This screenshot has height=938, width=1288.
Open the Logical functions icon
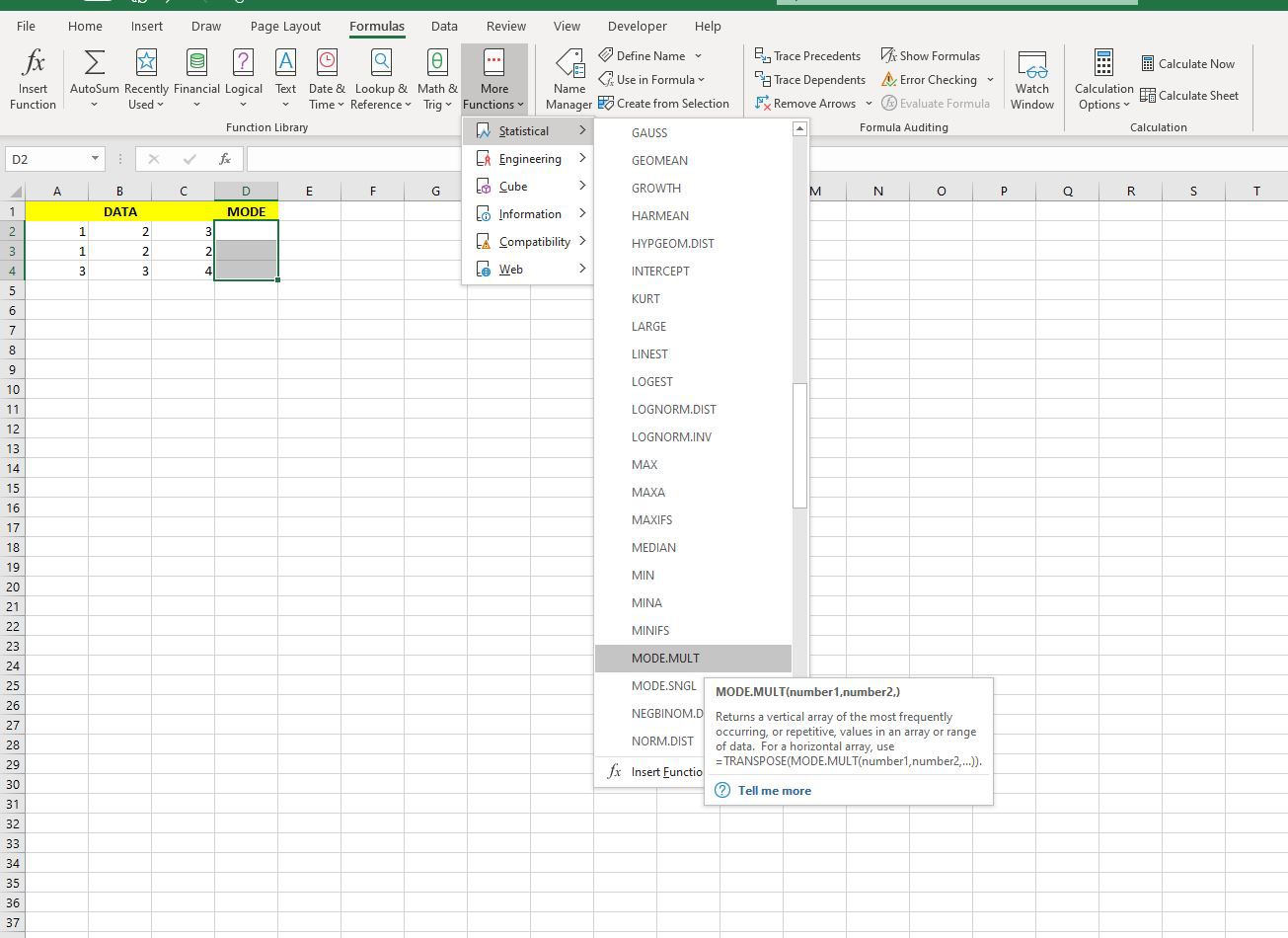[243, 63]
